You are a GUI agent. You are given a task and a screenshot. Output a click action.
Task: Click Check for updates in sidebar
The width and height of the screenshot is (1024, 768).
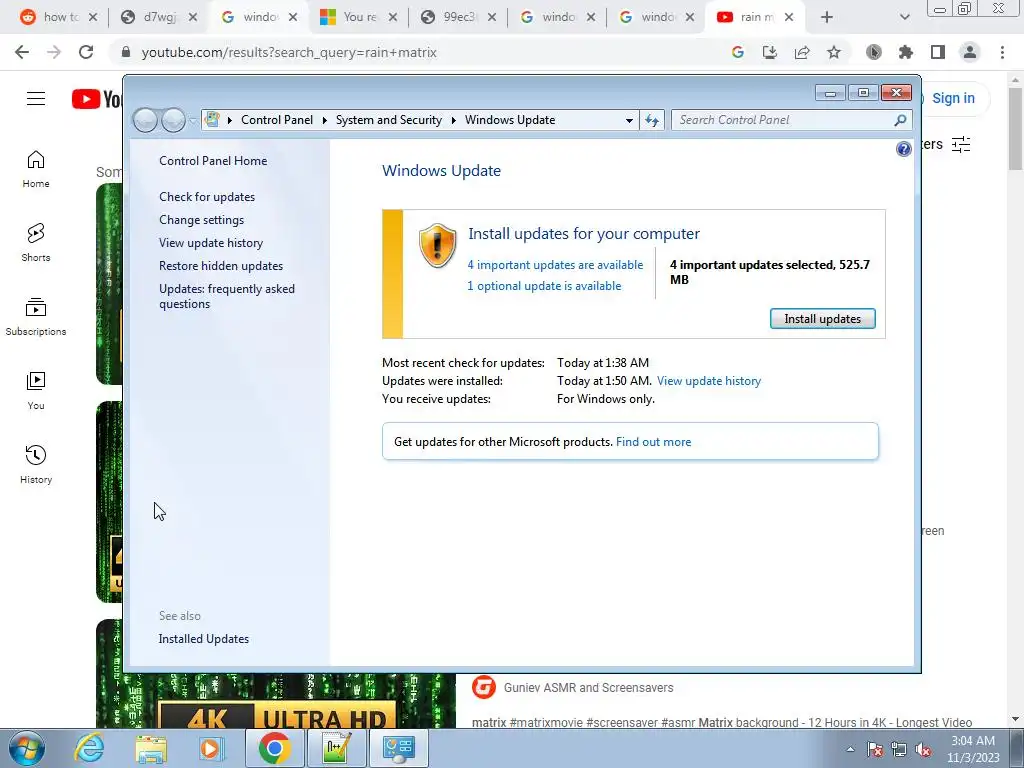pyautogui.click(x=207, y=197)
